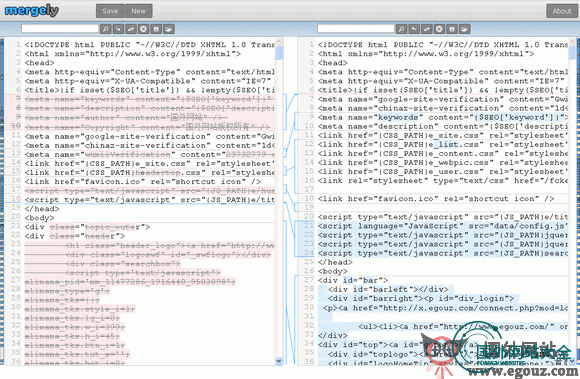Screen dimensions: 580x379
Task: Click the left pane search magnifier icon
Action: click(106, 29)
